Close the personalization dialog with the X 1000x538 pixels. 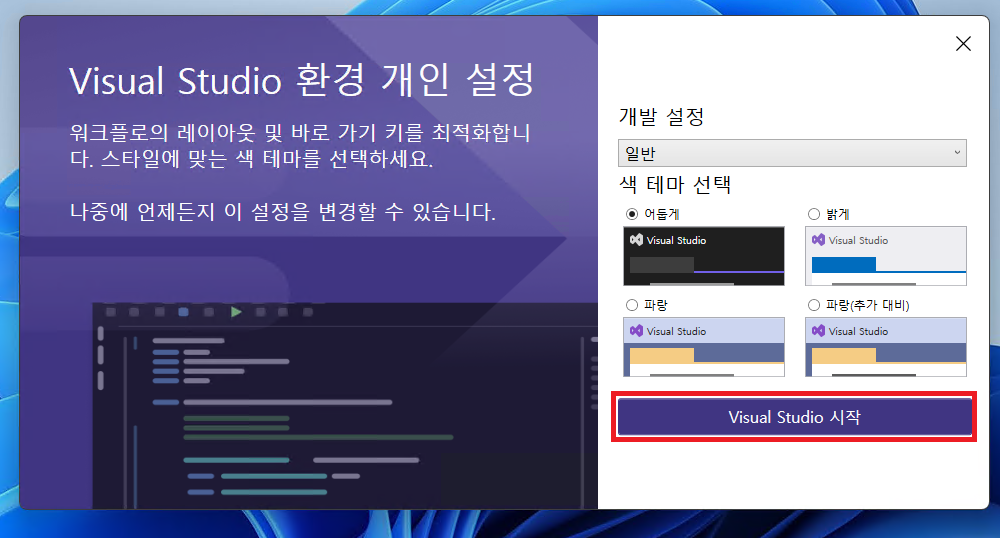pyautogui.click(x=963, y=43)
